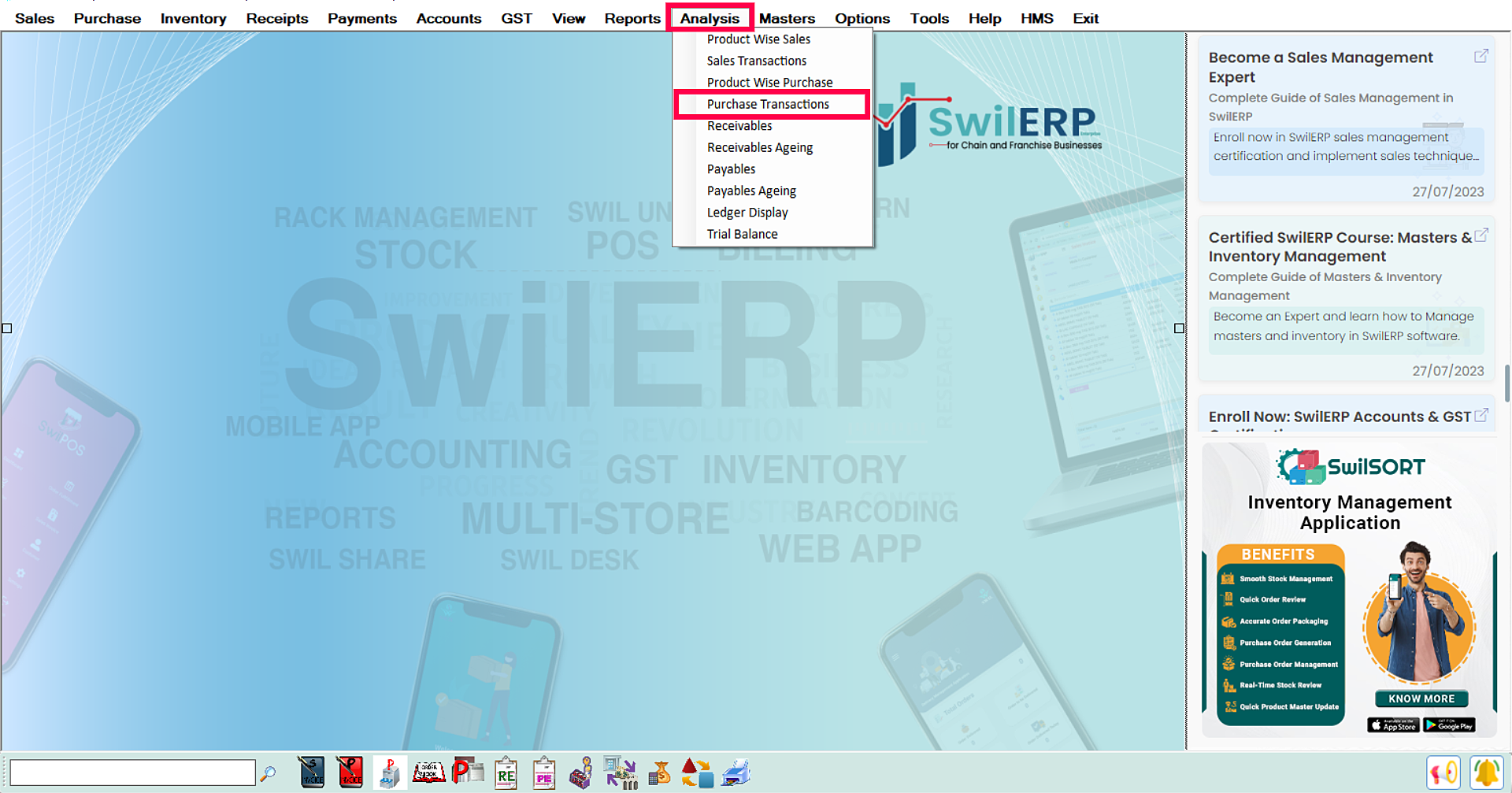Open the HMS menu
The height and width of the screenshot is (793, 1512).
pos(1037,18)
